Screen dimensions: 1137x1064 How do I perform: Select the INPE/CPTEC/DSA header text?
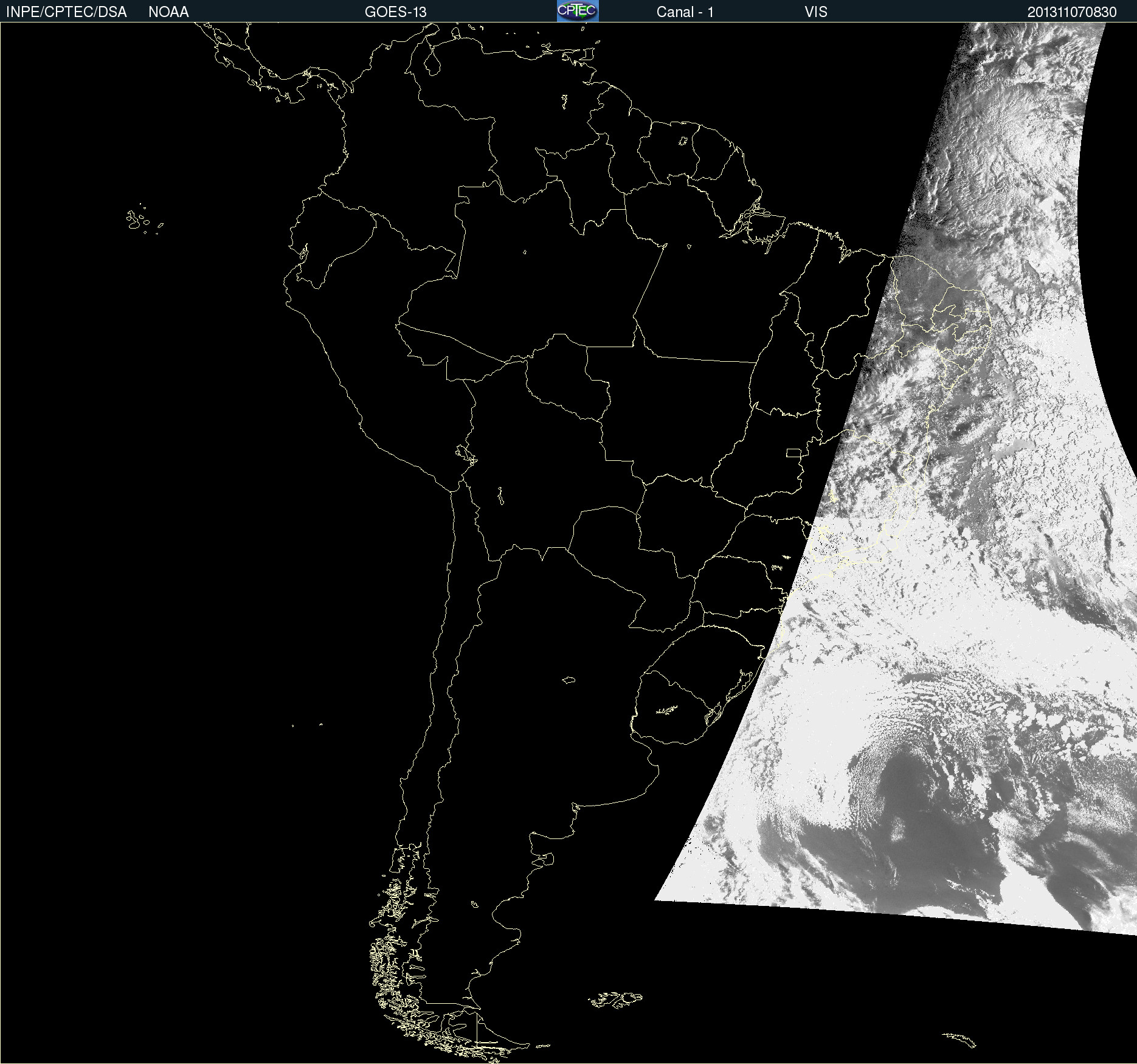coord(66,12)
